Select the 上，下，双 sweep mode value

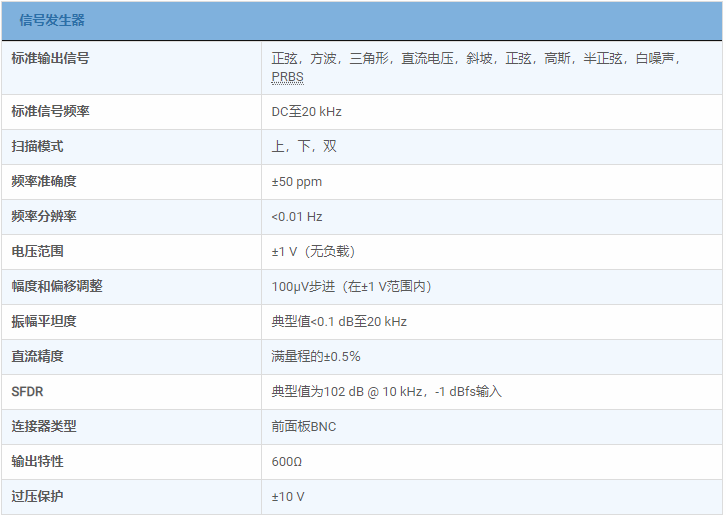[x=304, y=147]
